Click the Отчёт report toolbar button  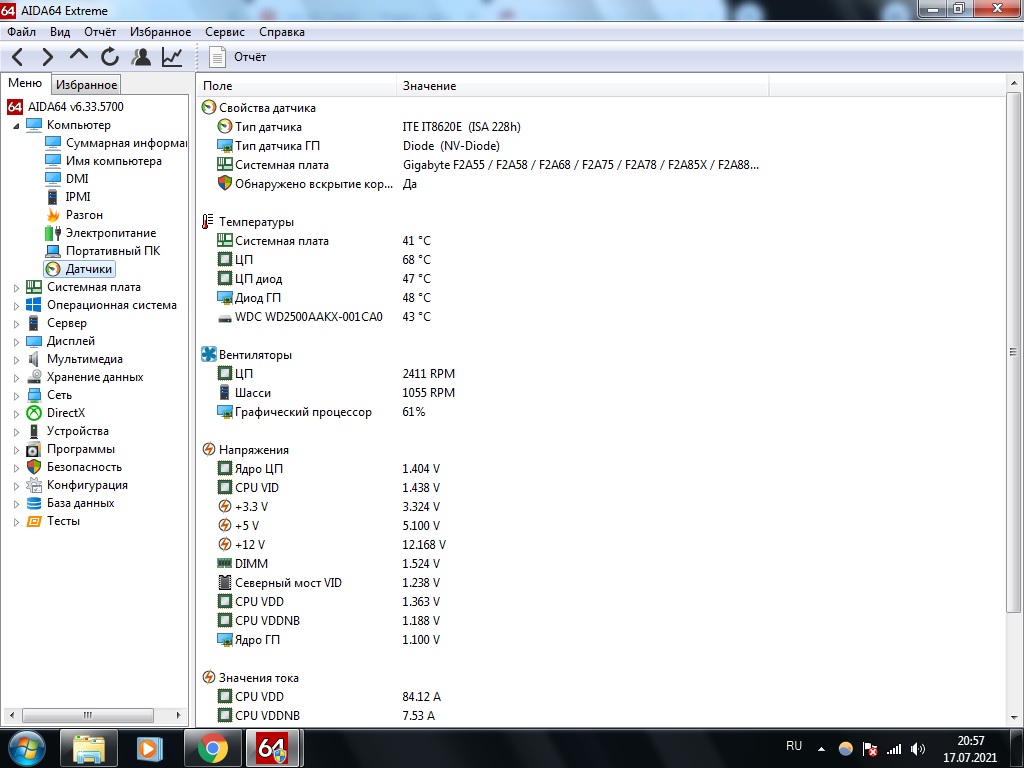click(x=238, y=57)
